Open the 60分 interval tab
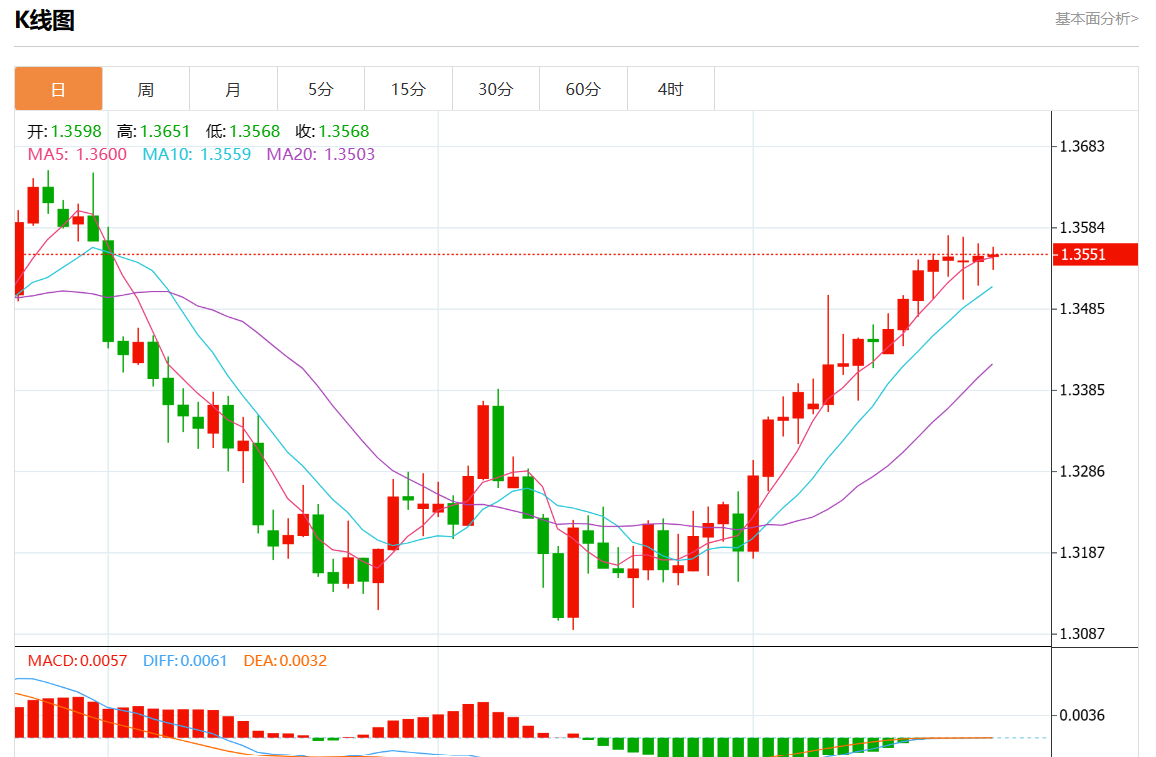The width and height of the screenshot is (1156, 757). [583, 89]
